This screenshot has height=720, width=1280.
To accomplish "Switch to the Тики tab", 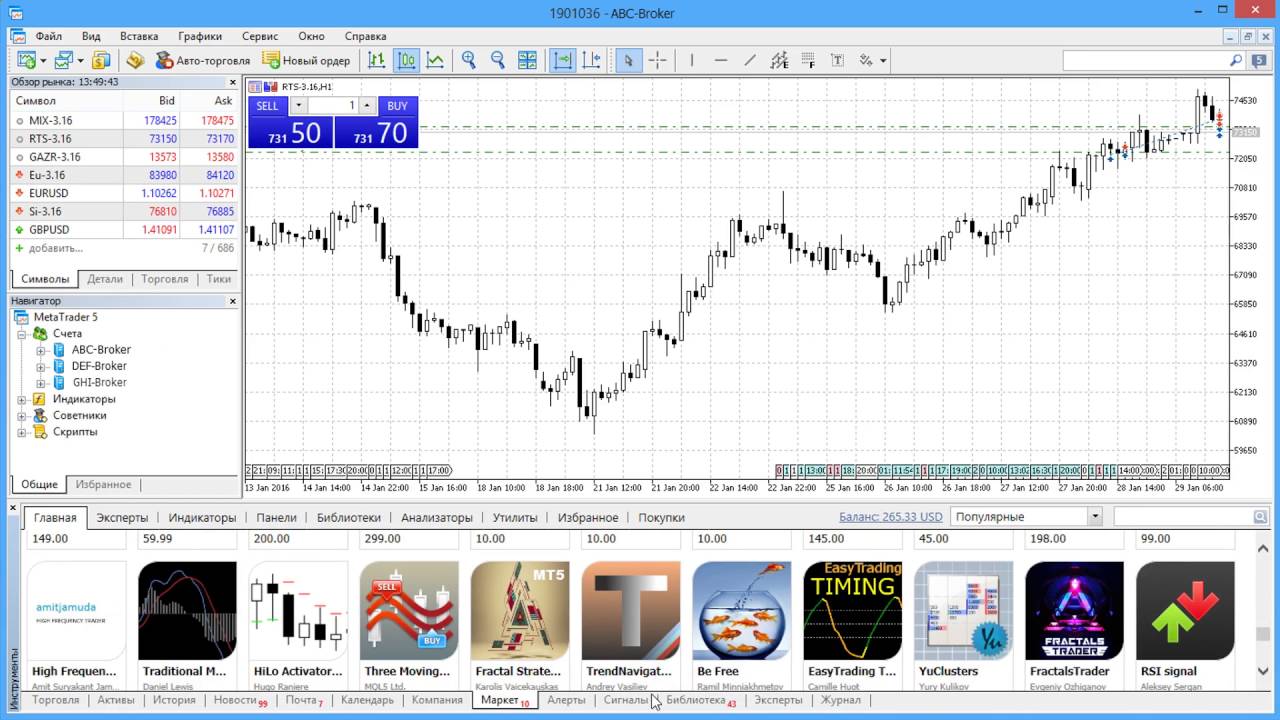I will pyautogui.click(x=218, y=279).
